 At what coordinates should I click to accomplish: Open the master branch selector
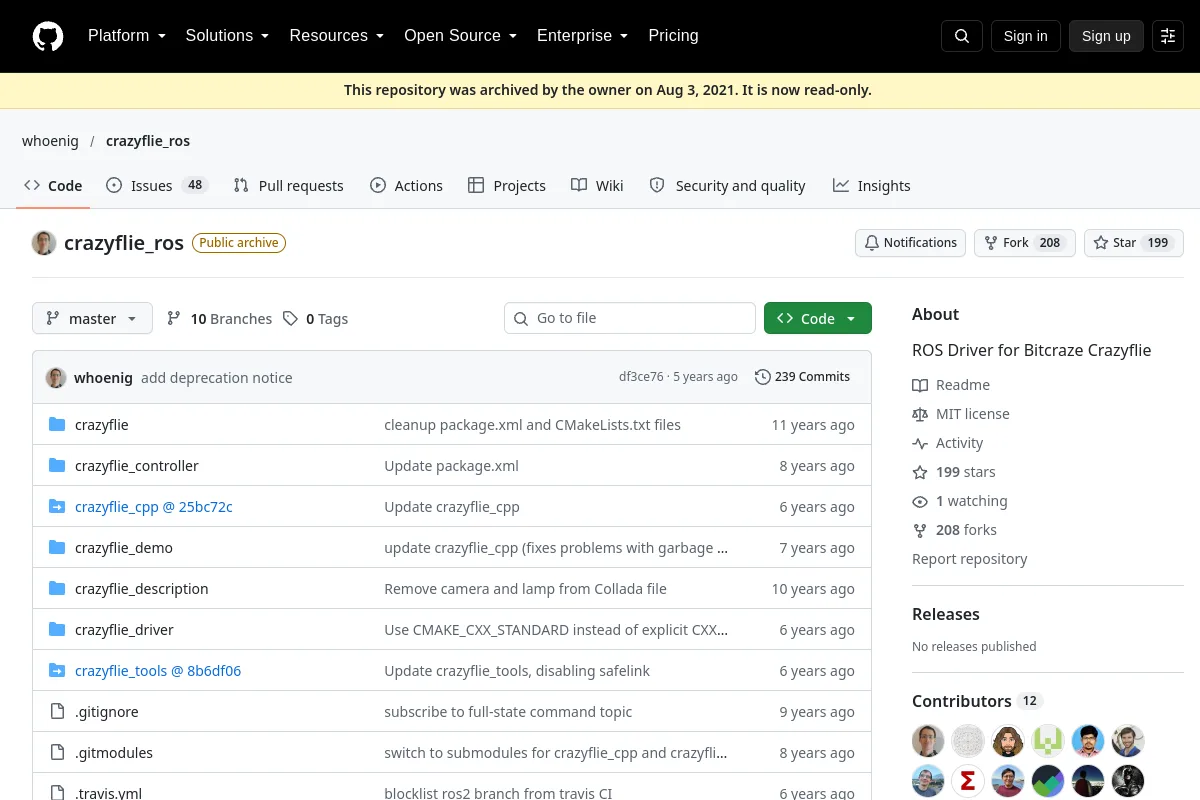92,318
